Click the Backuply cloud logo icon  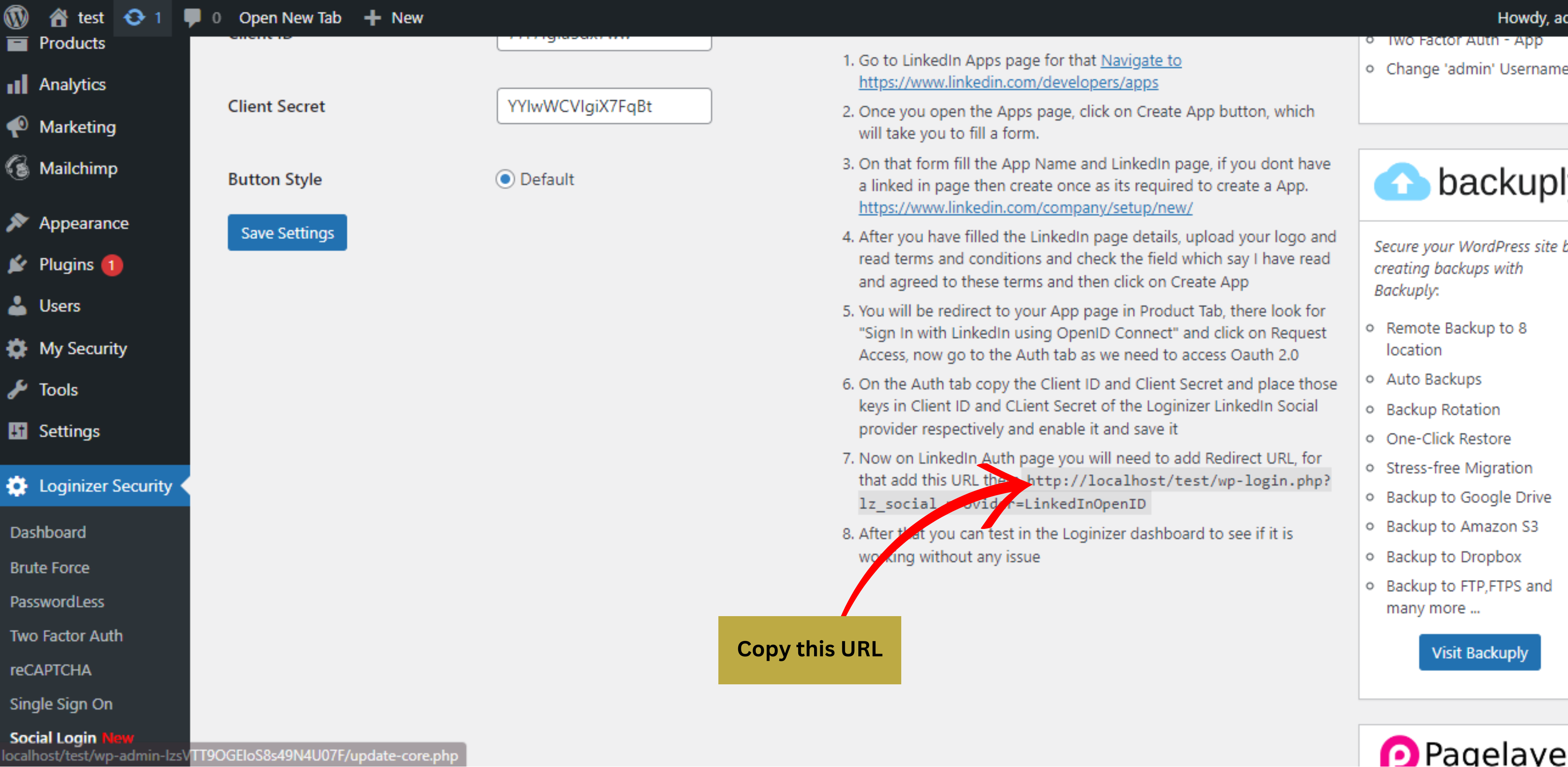click(x=1402, y=182)
